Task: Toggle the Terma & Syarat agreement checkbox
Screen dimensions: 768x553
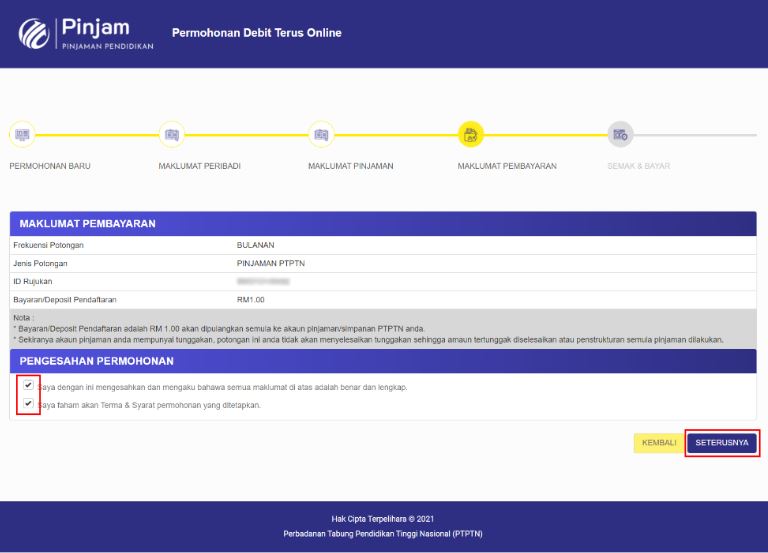Action: pos(28,404)
